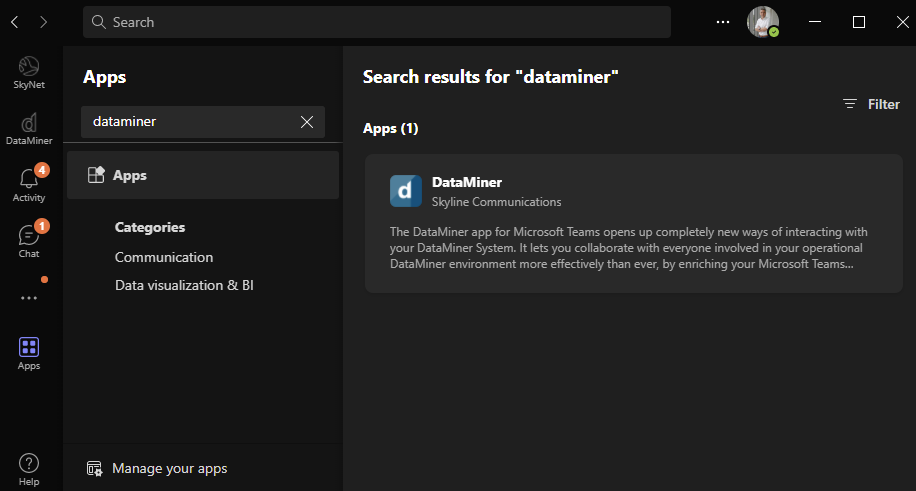Select the Apps section in the sidebar

pos(203,175)
